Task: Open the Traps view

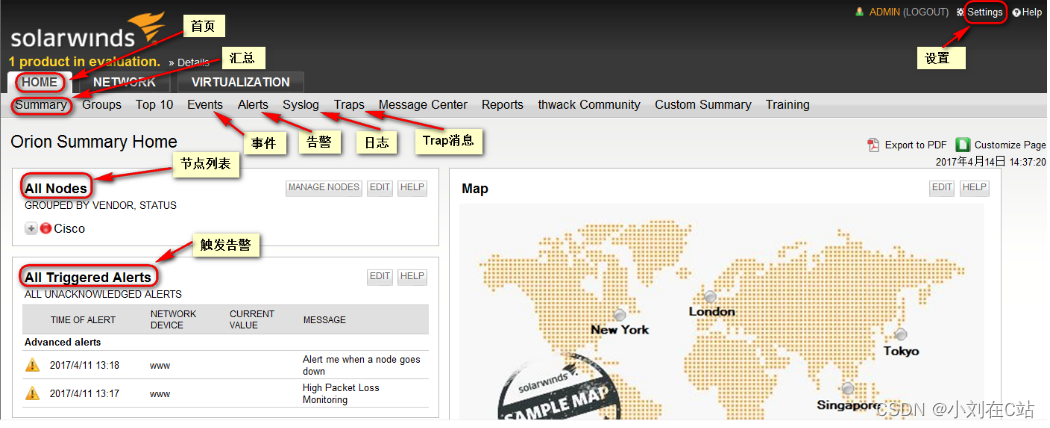Action: tap(350, 104)
